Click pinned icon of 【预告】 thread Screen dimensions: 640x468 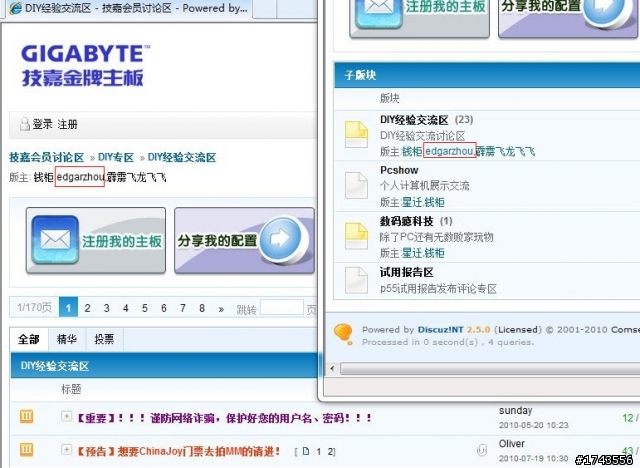point(27,450)
